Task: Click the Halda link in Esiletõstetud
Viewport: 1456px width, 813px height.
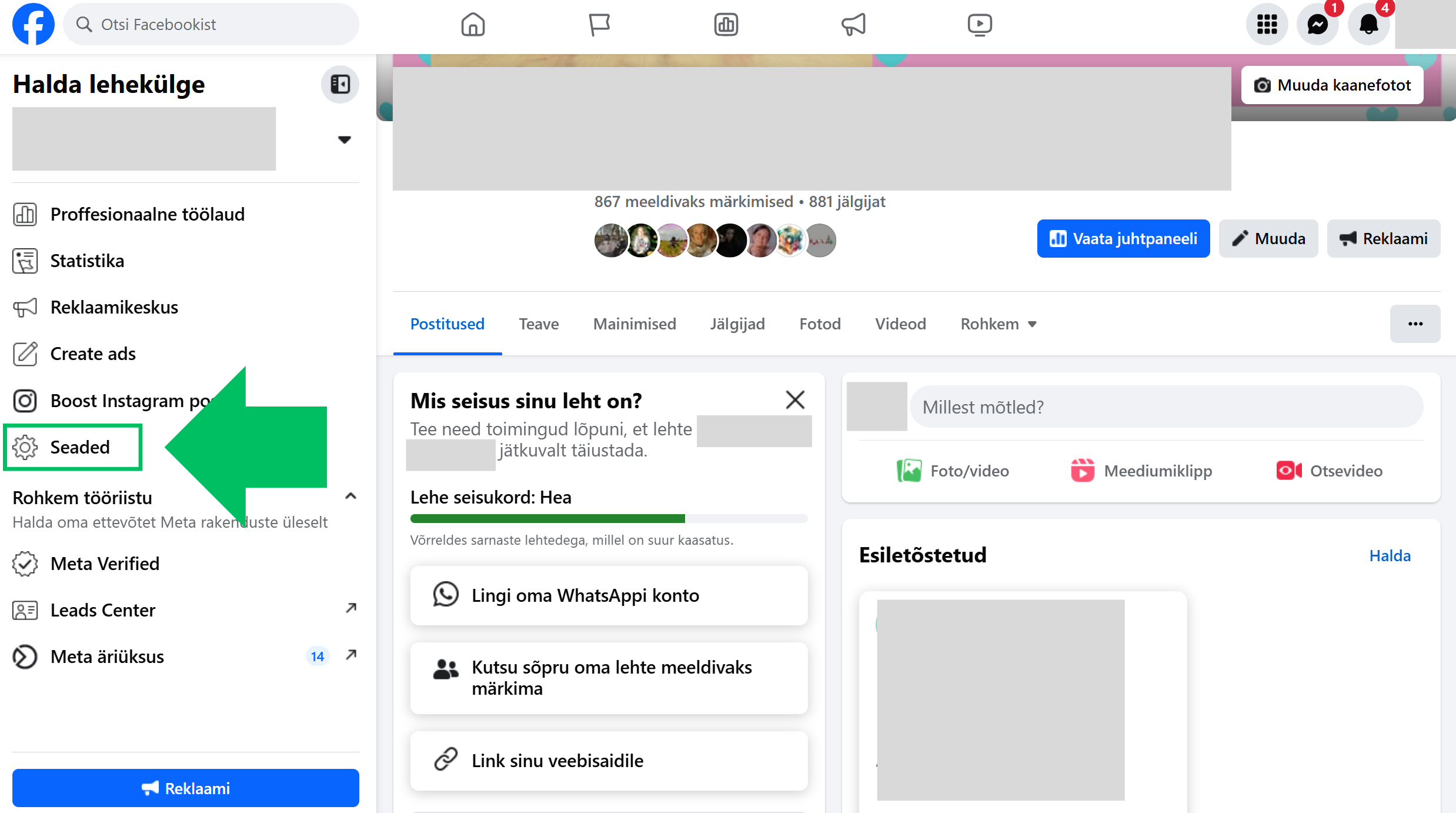Action: click(x=1390, y=555)
